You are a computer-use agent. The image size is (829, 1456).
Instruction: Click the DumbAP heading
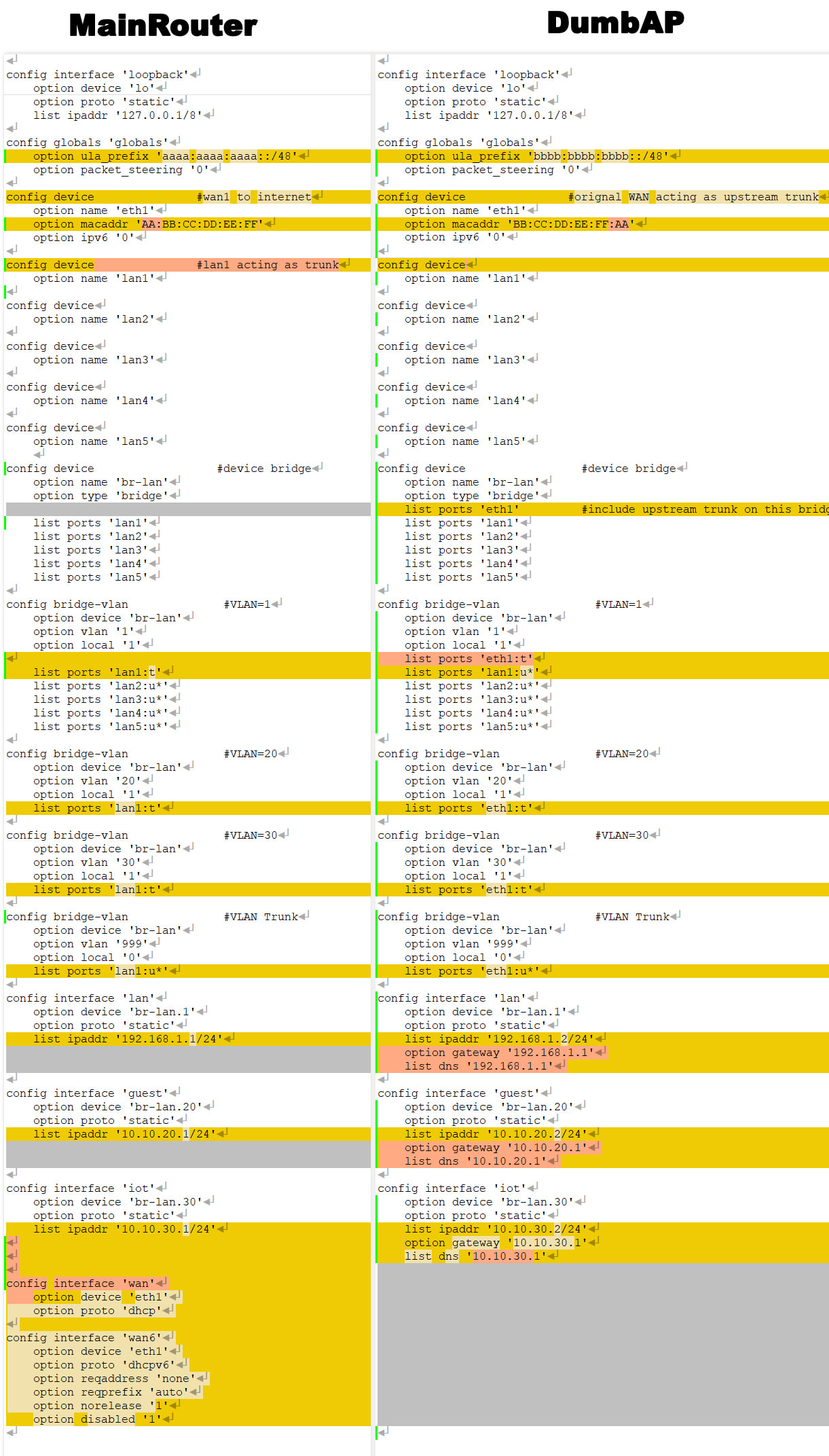point(615,23)
